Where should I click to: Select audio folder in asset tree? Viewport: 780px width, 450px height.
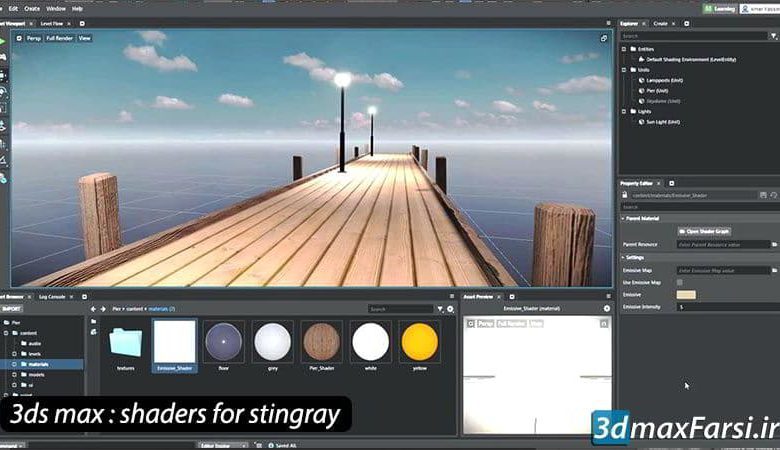pos(34,344)
